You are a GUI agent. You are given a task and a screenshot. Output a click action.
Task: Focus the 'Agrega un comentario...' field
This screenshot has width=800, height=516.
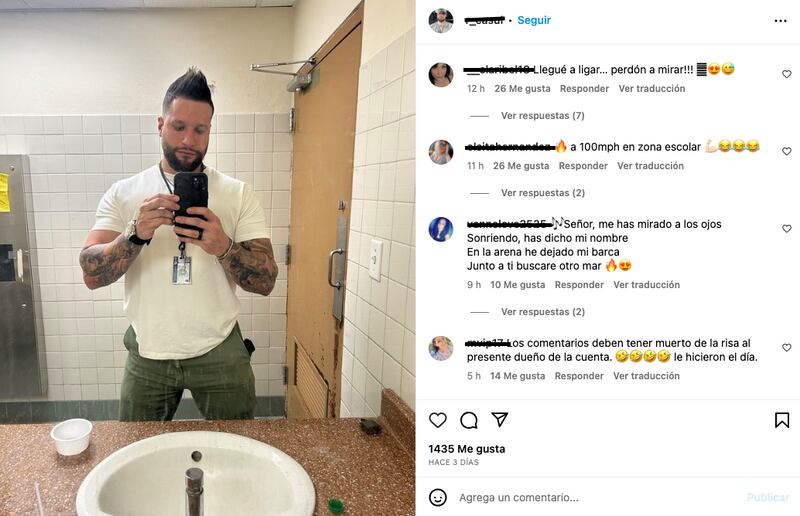pos(597,498)
